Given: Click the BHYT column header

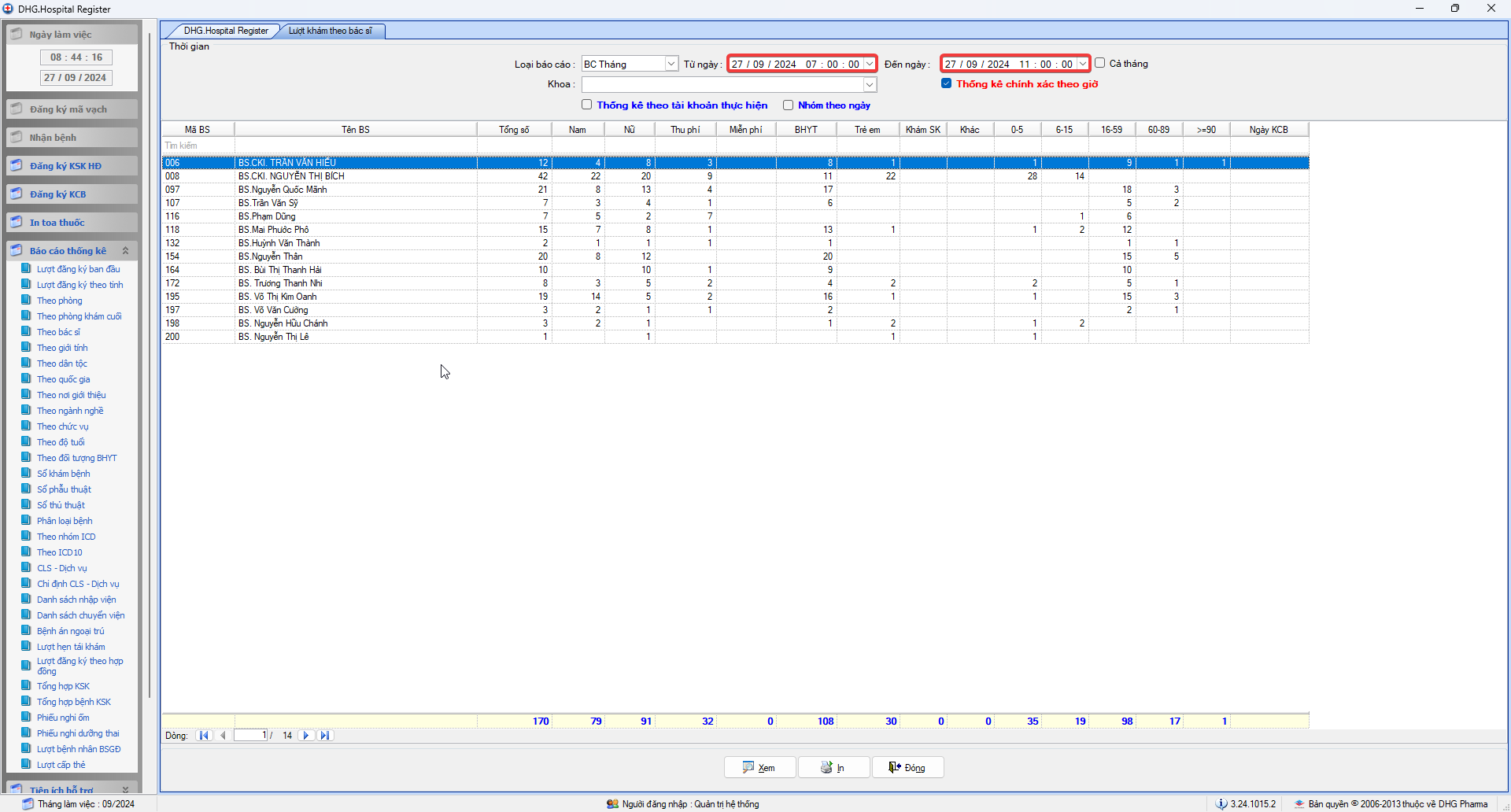Looking at the screenshot, I should tap(806, 130).
